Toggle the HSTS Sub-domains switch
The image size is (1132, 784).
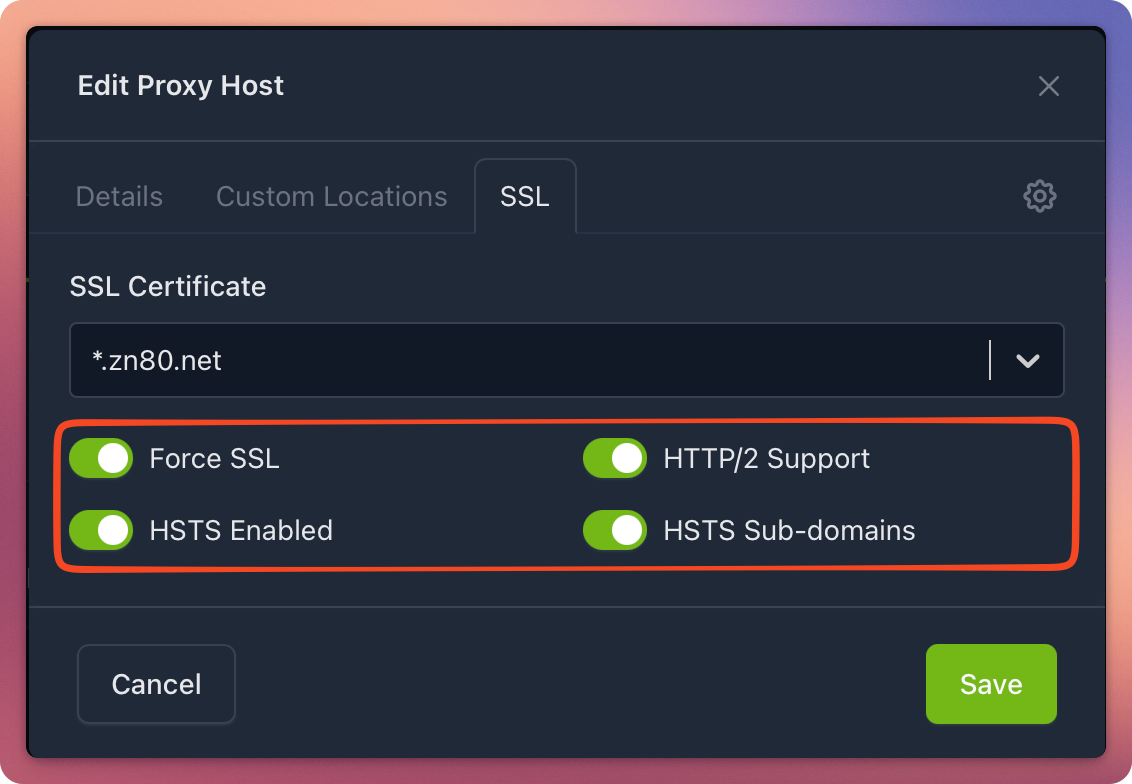tap(615, 530)
